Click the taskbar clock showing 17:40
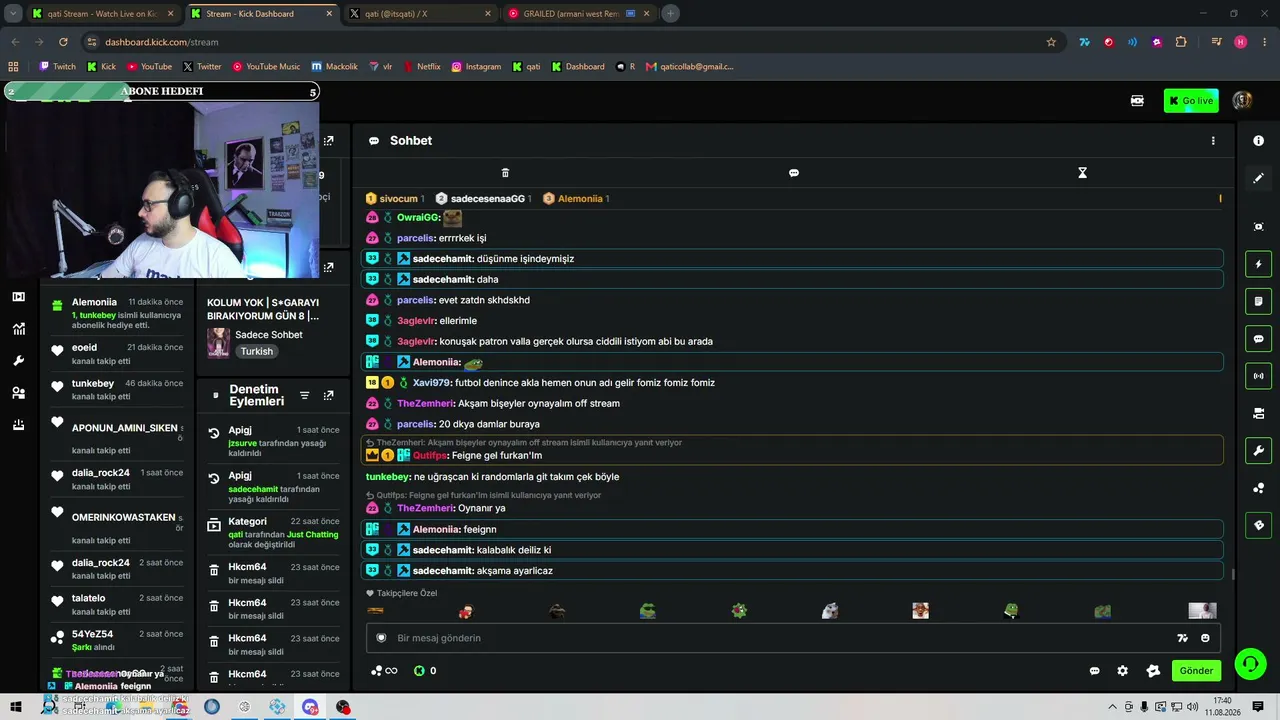 pyautogui.click(x=1221, y=706)
